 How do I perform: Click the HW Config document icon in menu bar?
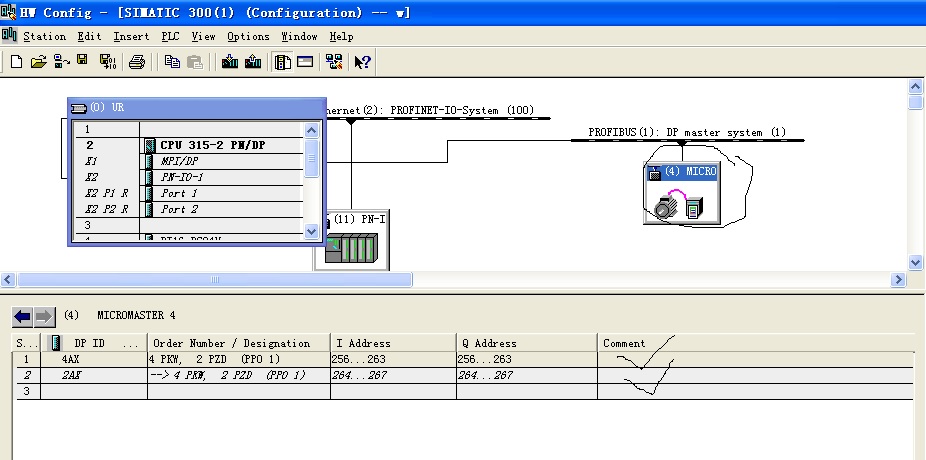coord(9,35)
